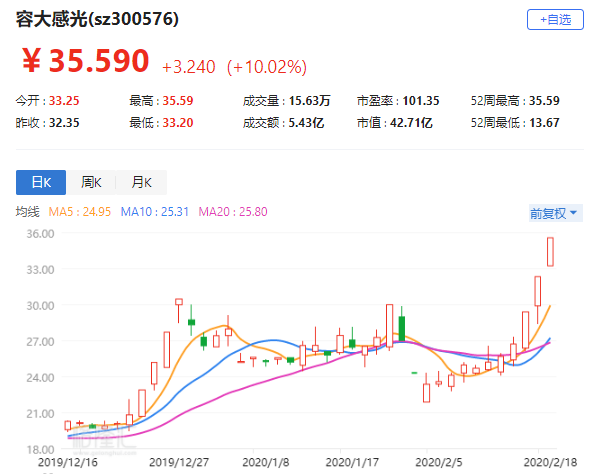Click the 2020/2/18 date marker on axis
The width and height of the screenshot is (592, 474).
point(550,462)
